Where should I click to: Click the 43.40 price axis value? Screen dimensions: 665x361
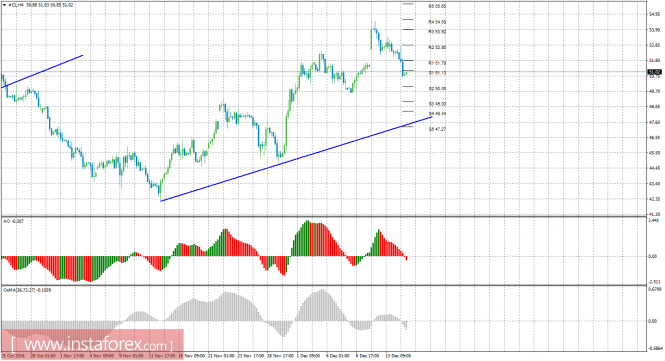pos(654,184)
